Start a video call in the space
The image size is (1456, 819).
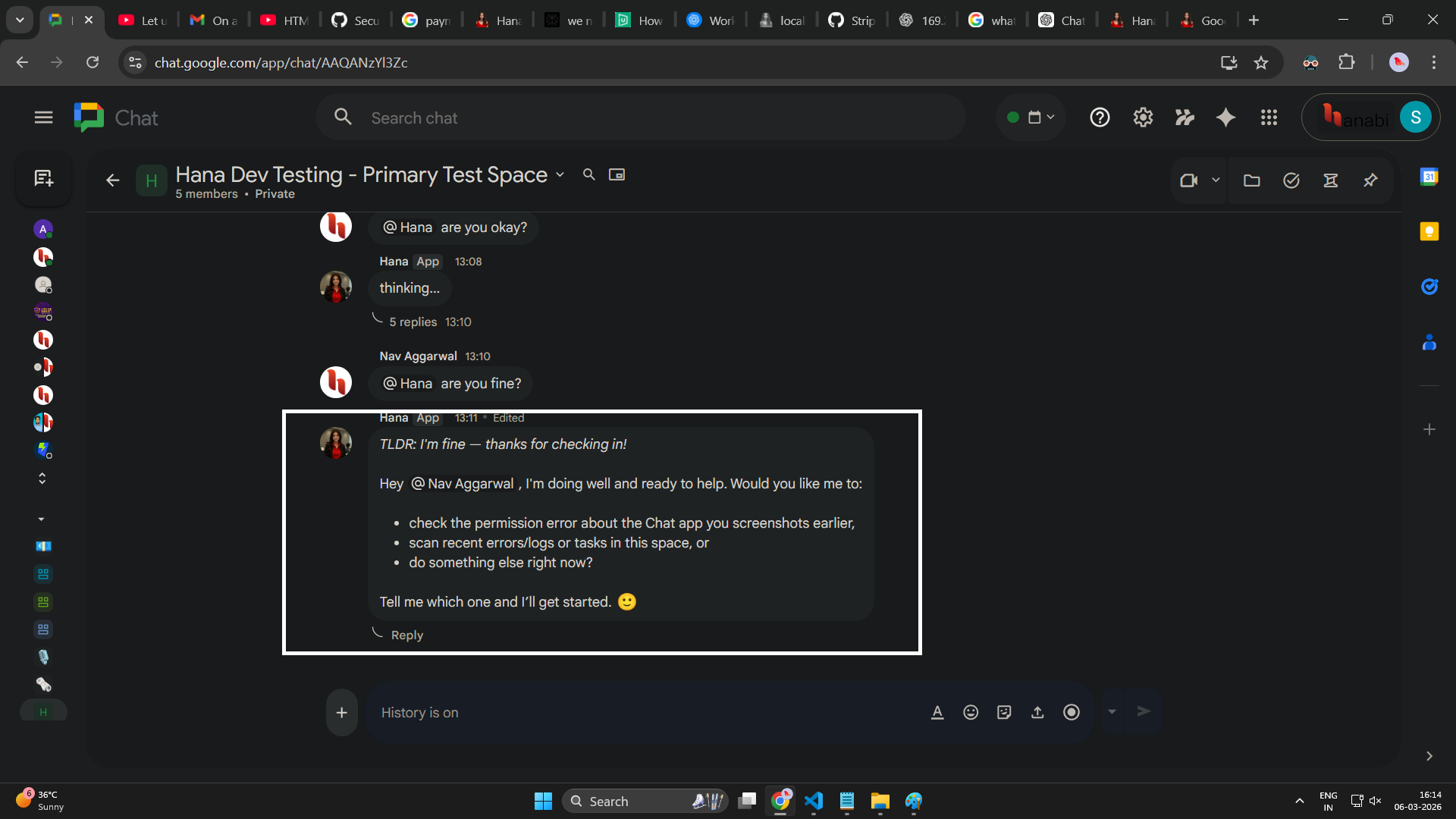(x=1191, y=180)
